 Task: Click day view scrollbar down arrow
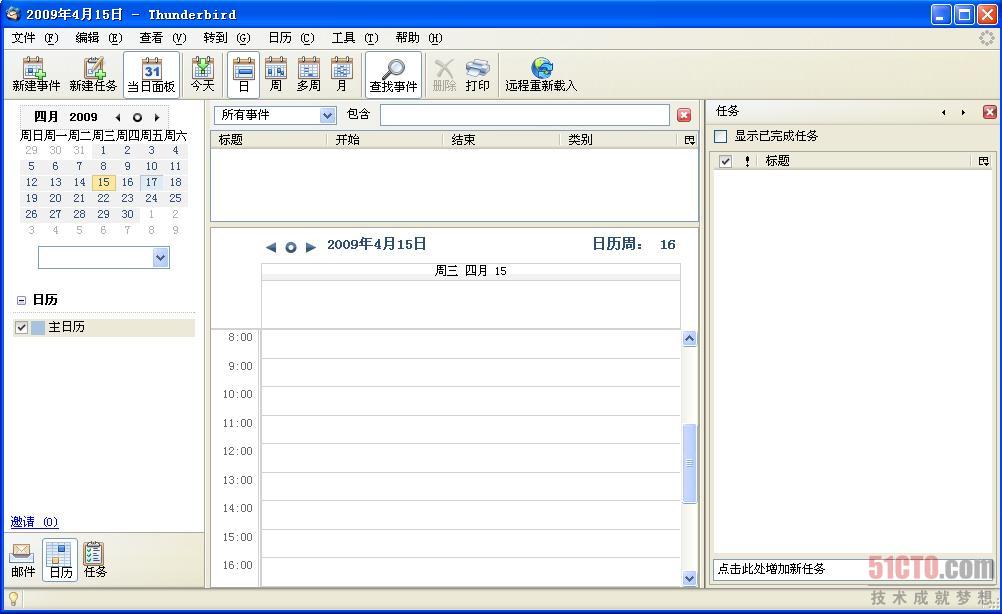tap(689, 578)
